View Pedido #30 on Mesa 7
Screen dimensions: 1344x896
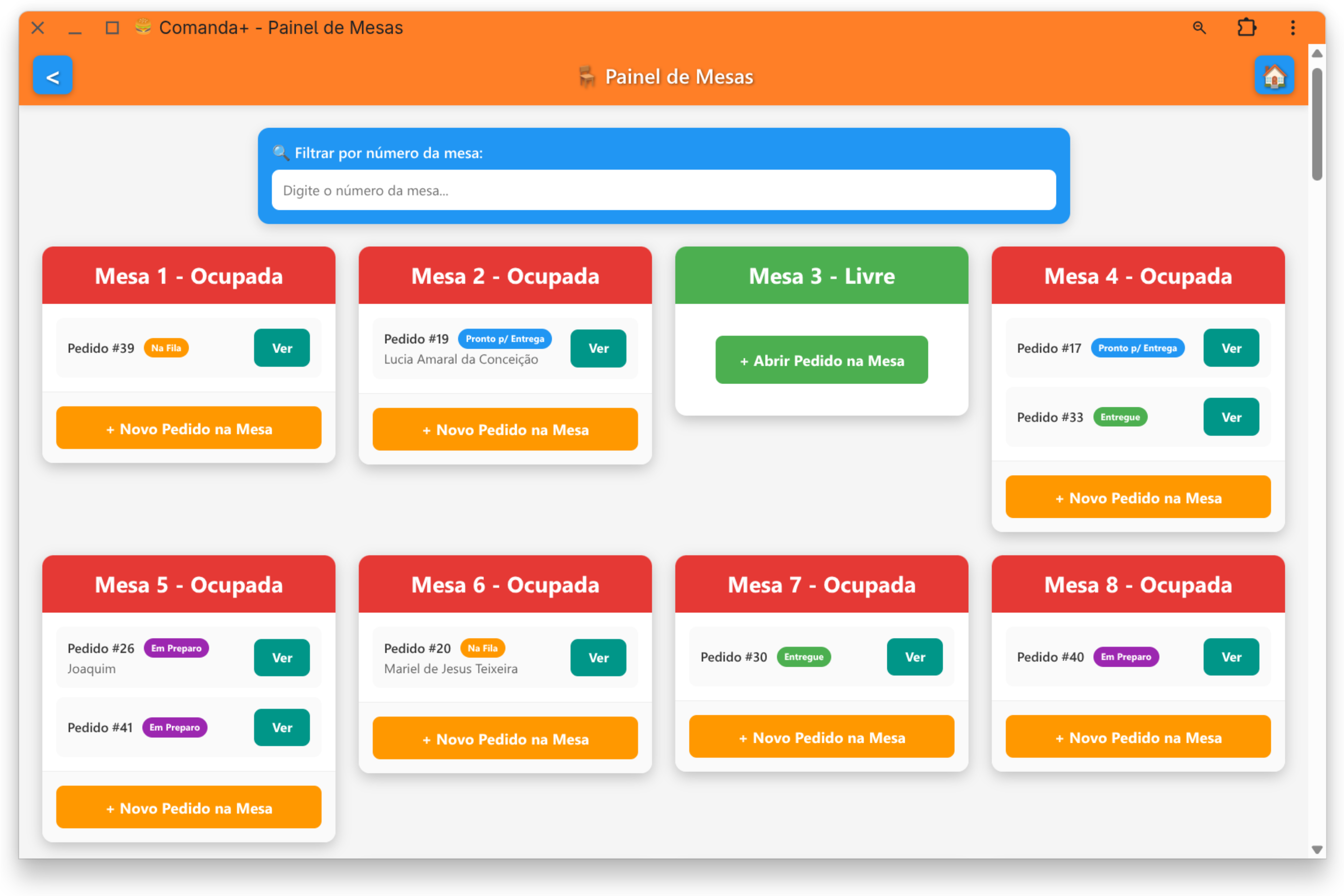(914, 657)
